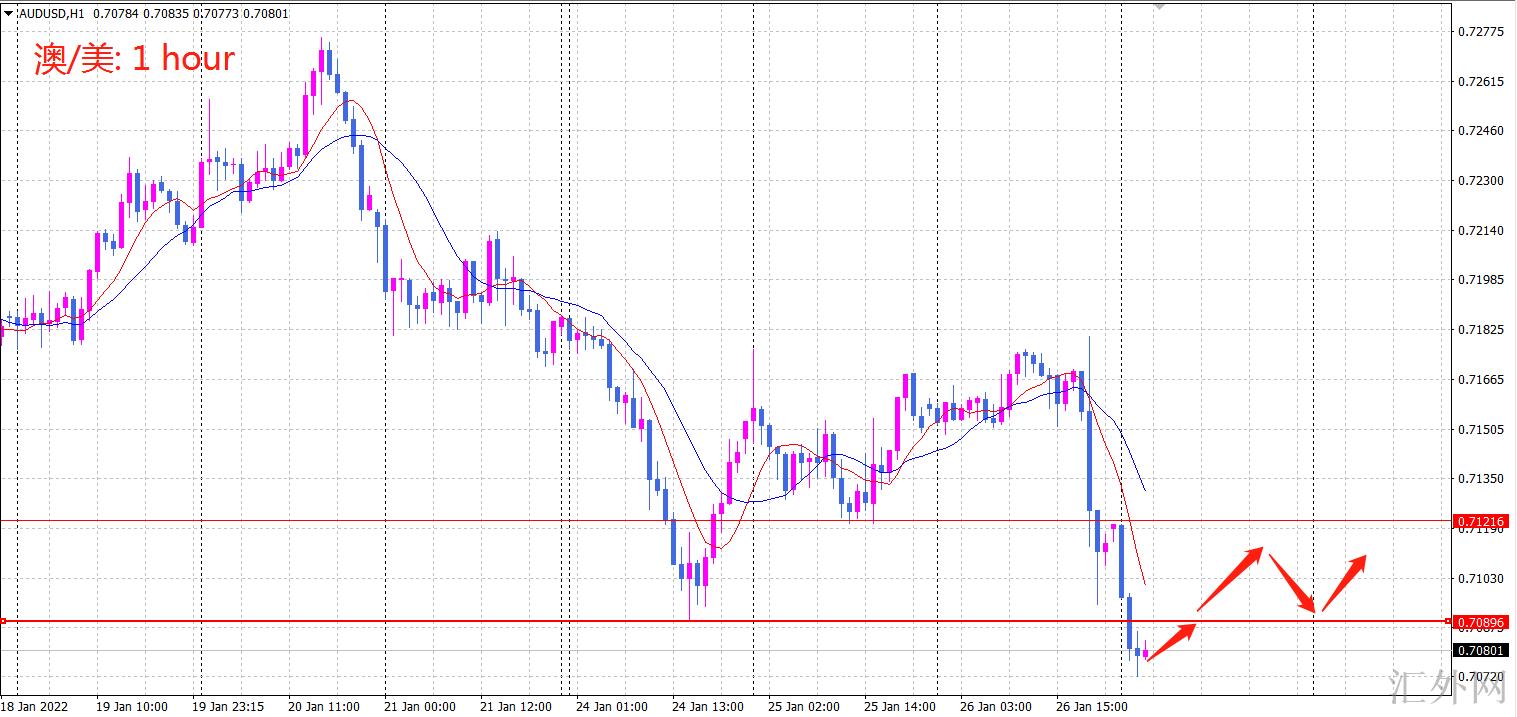
Task: Open the chart menu triangle beside AUDUSD,H1
Action: (x=9, y=14)
